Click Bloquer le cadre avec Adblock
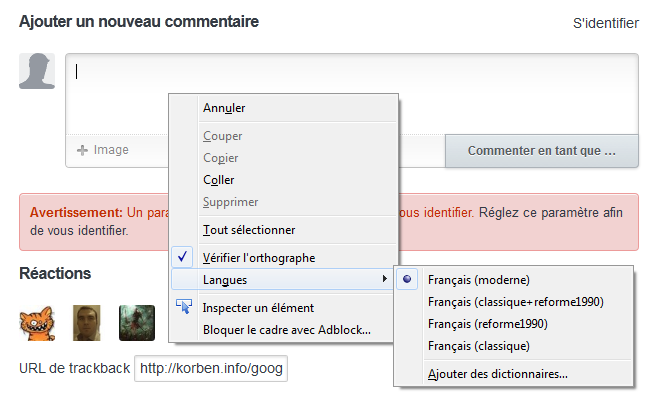This screenshot has width=659, height=402. tap(286, 329)
